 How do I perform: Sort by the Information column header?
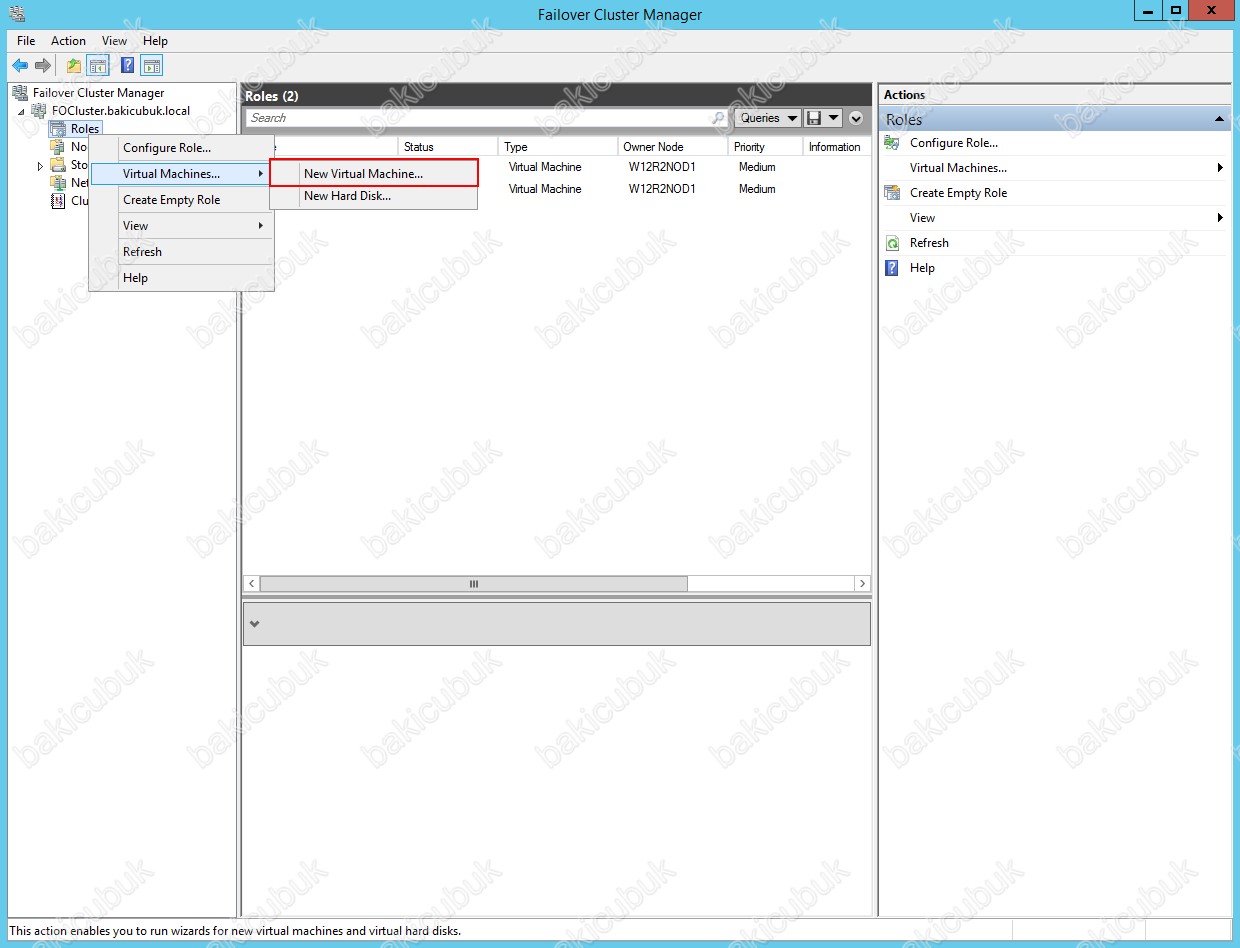click(x=835, y=147)
